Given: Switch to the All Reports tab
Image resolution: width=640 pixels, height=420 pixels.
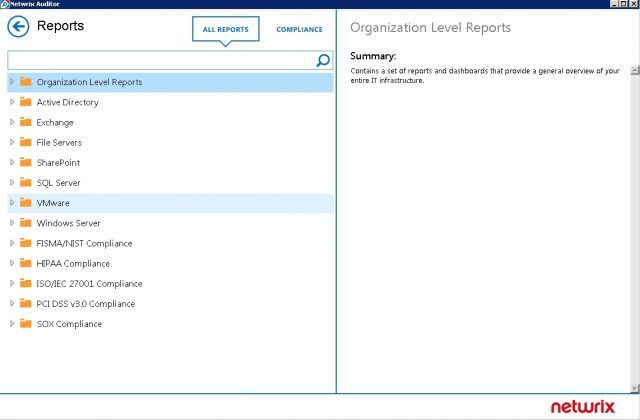Looking at the screenshot, I should tap(225, 29).
